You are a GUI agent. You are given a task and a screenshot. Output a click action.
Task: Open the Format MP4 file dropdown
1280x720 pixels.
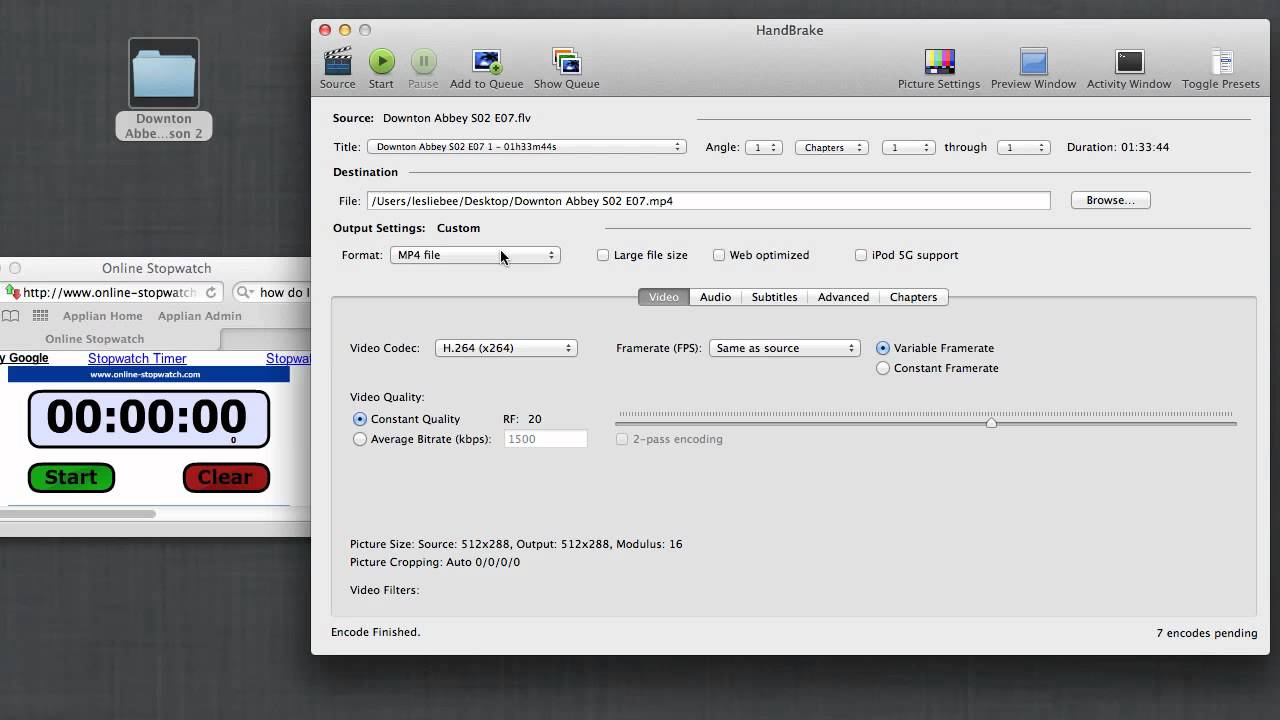(475, 255)
